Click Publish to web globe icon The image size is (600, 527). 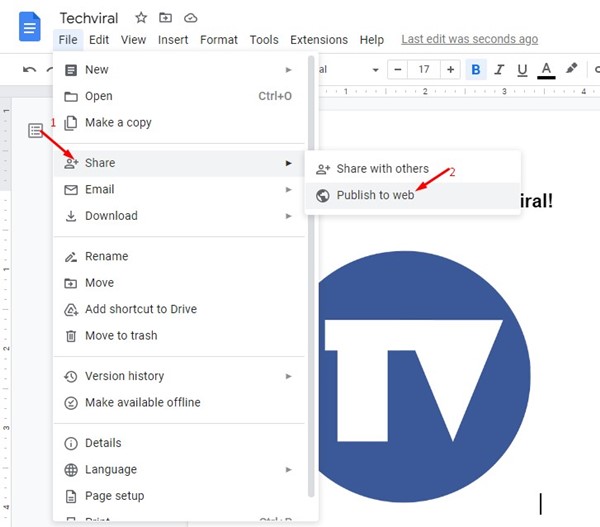coord(323,196)
